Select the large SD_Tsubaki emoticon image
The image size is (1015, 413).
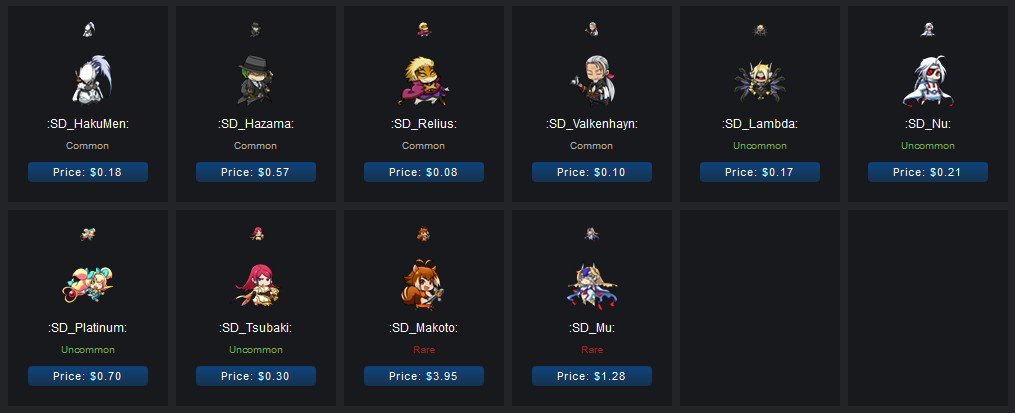pos(256,284)
